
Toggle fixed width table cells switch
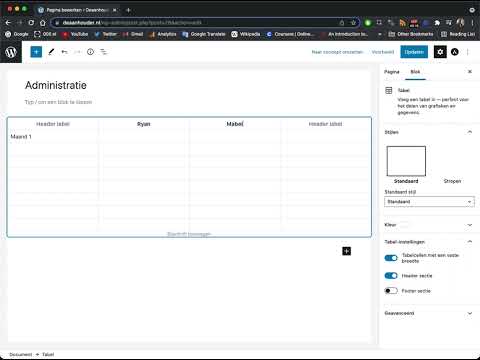click(391, 258)
